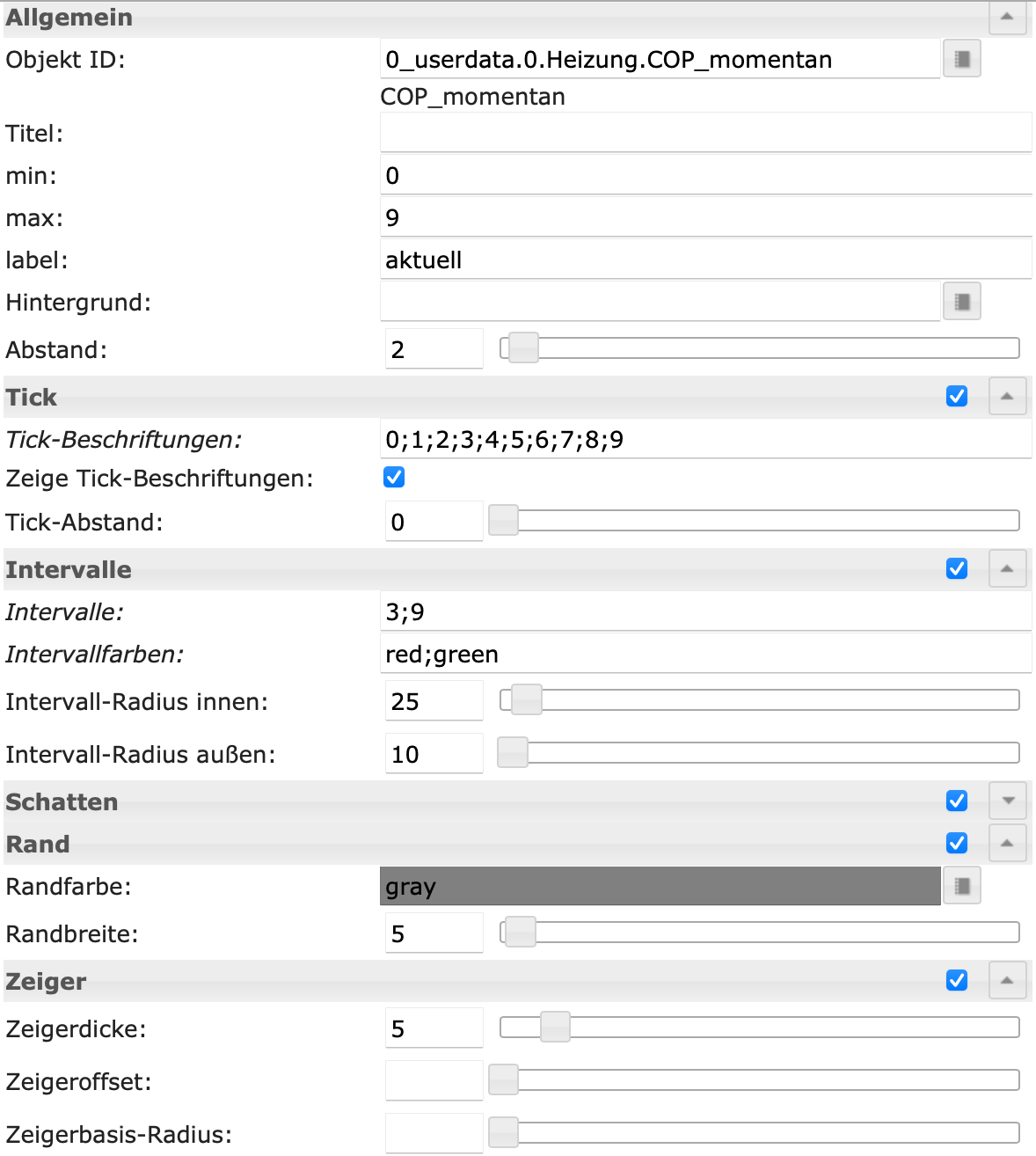This screenshot has height=1156, width=1036.
Task: Click the Zeigerdicke slider handle
Action: [x=555, y=1027]
